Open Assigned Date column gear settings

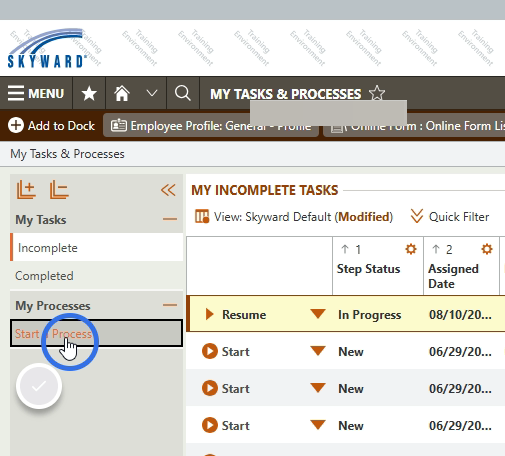(487, 249)
